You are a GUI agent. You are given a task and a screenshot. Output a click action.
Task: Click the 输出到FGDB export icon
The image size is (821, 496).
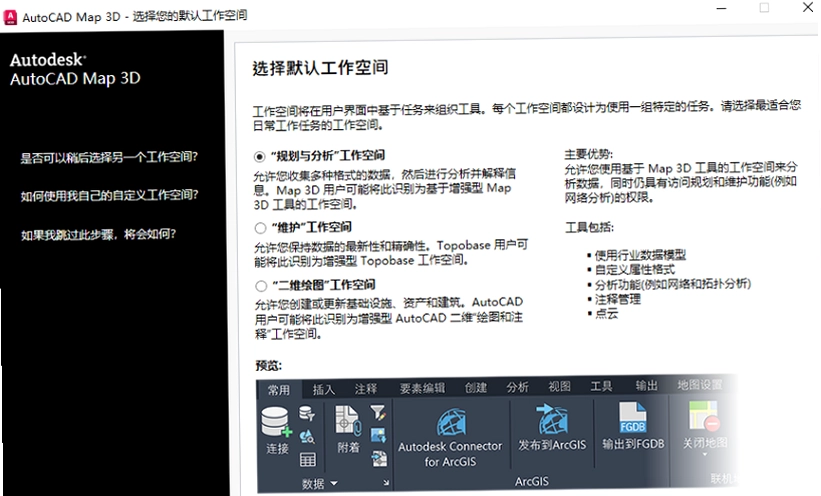pos(633,418)
